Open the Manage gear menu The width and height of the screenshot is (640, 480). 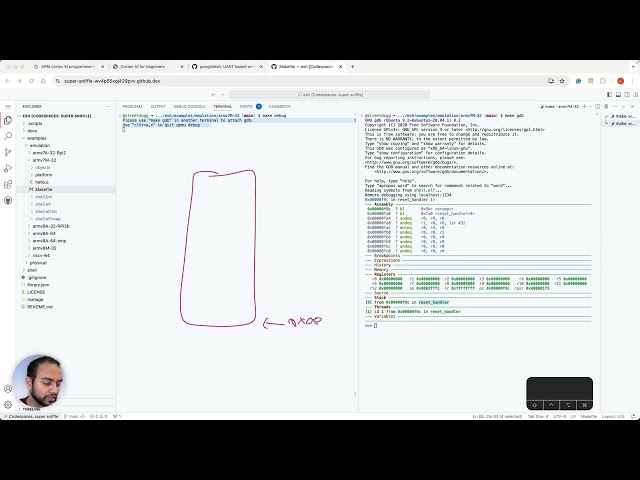8,404
